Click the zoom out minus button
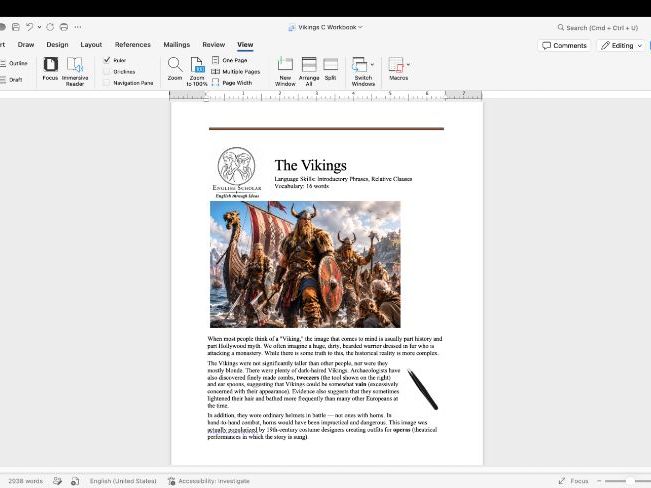Image resolution: width=651 pixels, height=488 pixels. click(599, 481)
